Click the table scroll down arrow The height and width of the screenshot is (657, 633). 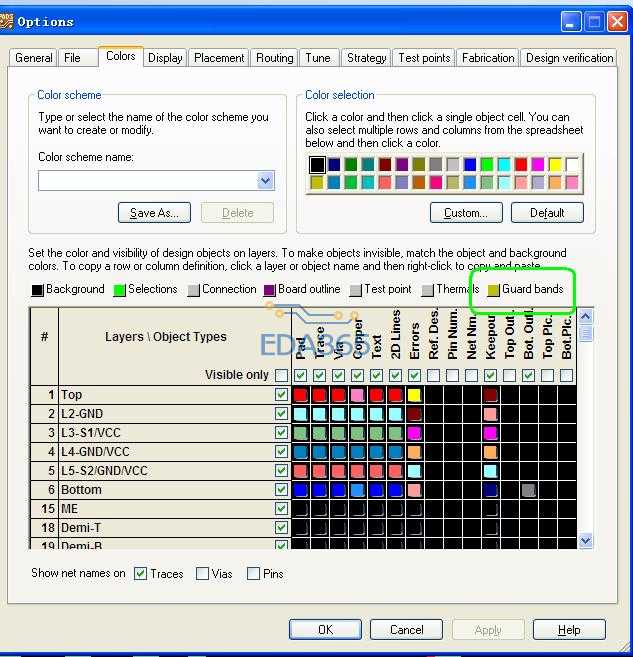tap(585, 541)
